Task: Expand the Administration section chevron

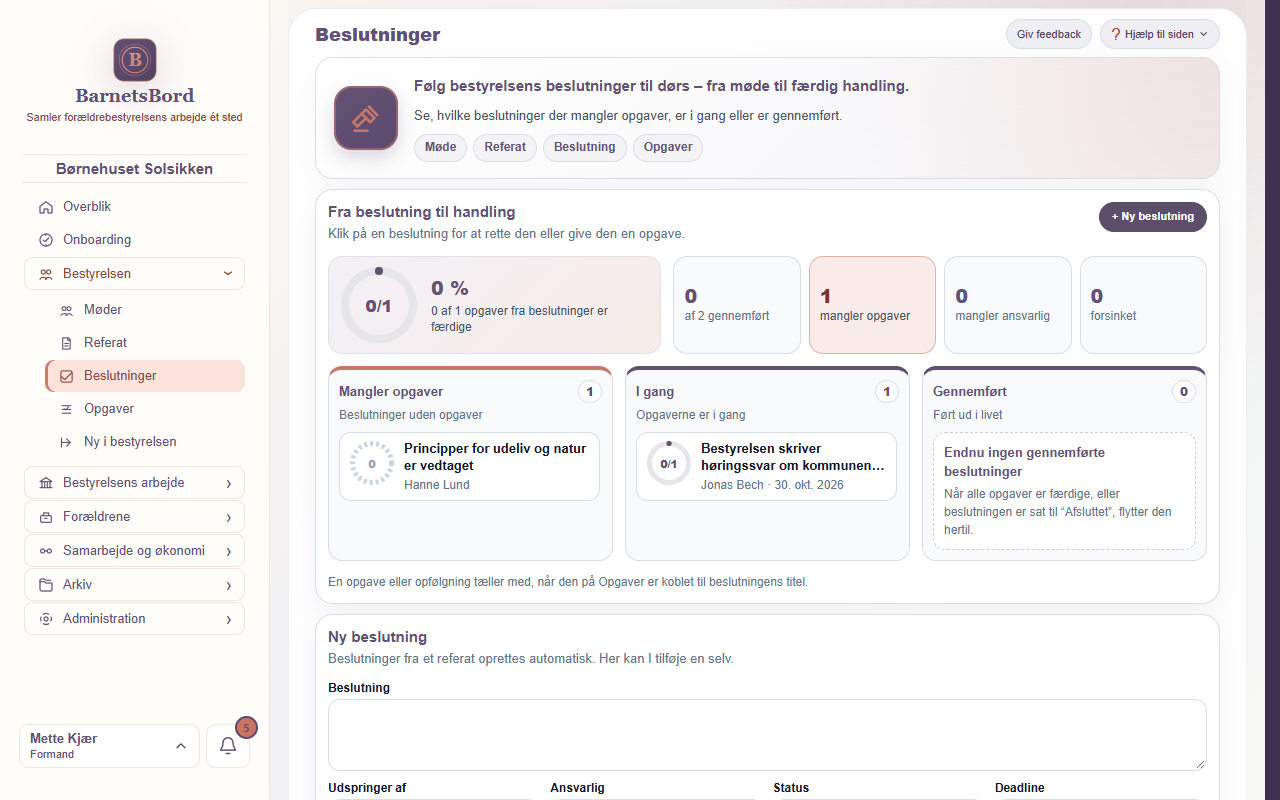Action: click(x=228, y=619)
